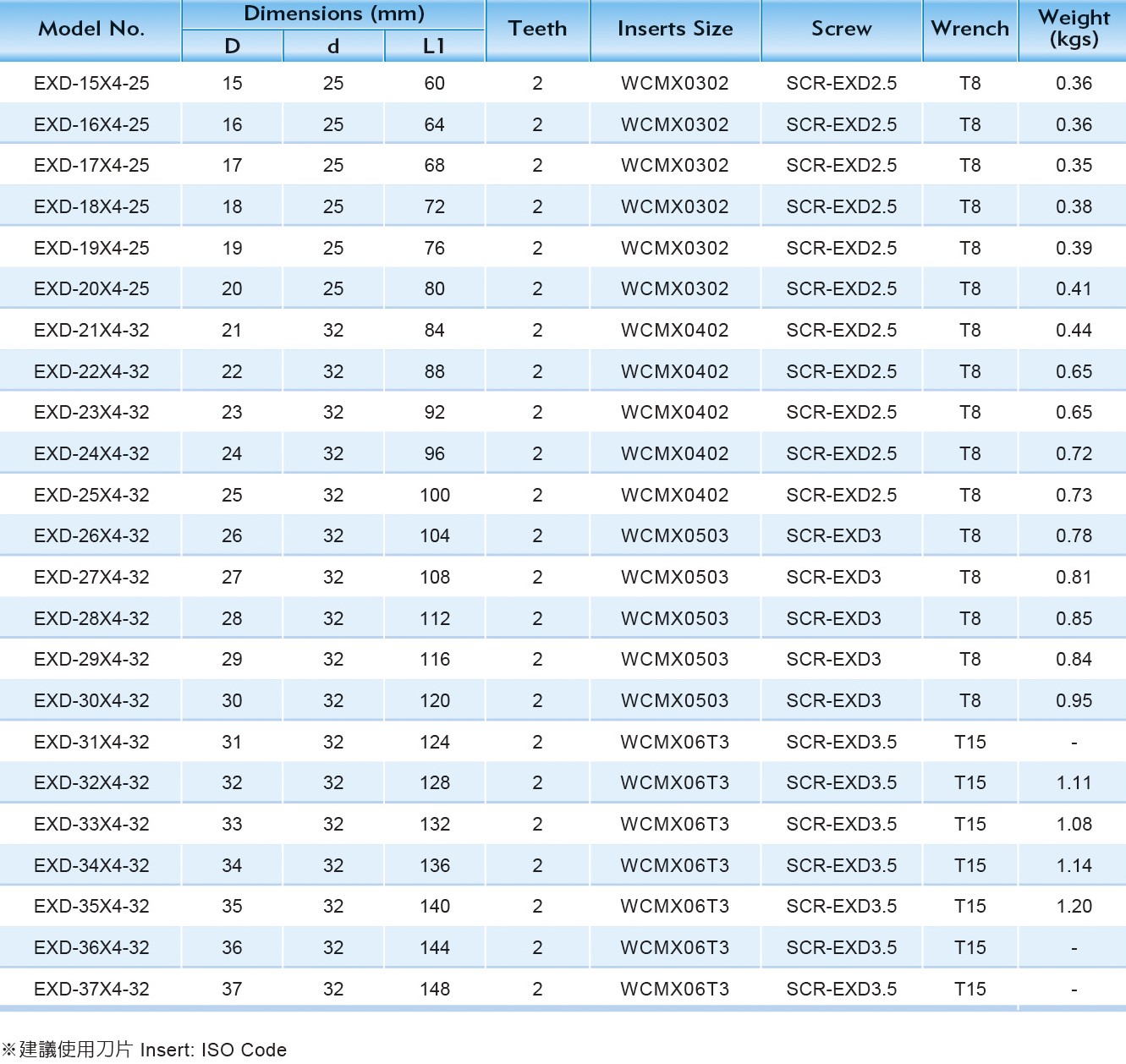
Task: Click the EXD-20X4-25 model cell
Action: [x=91, y=289]
